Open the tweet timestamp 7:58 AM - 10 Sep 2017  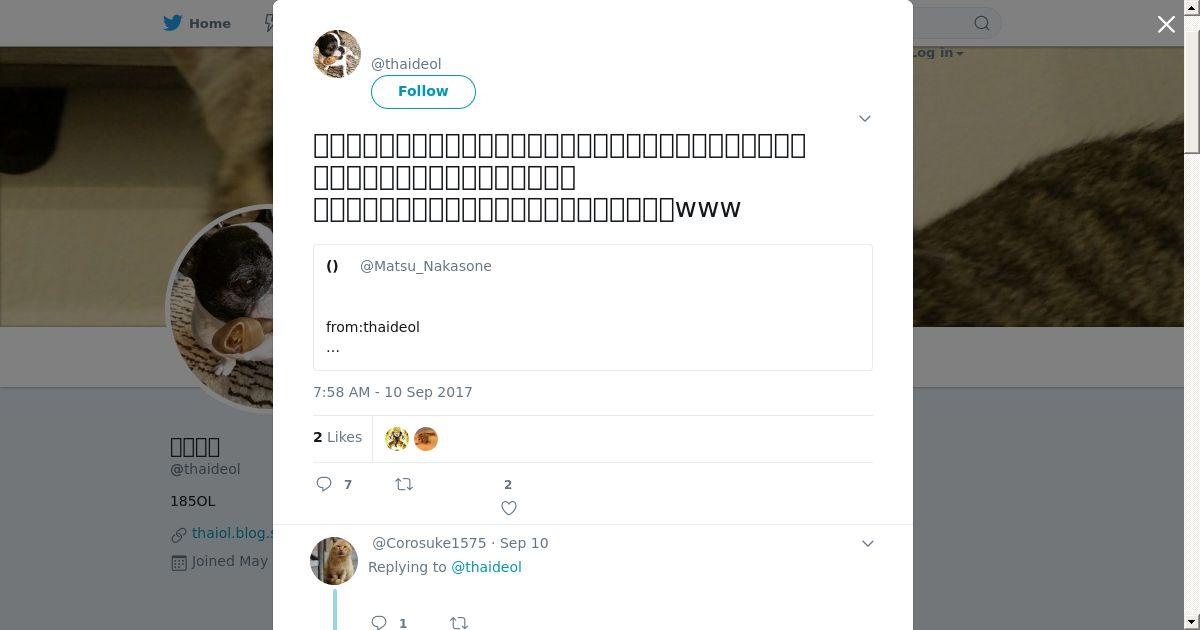pyautogui.click(x=393, y=392)
